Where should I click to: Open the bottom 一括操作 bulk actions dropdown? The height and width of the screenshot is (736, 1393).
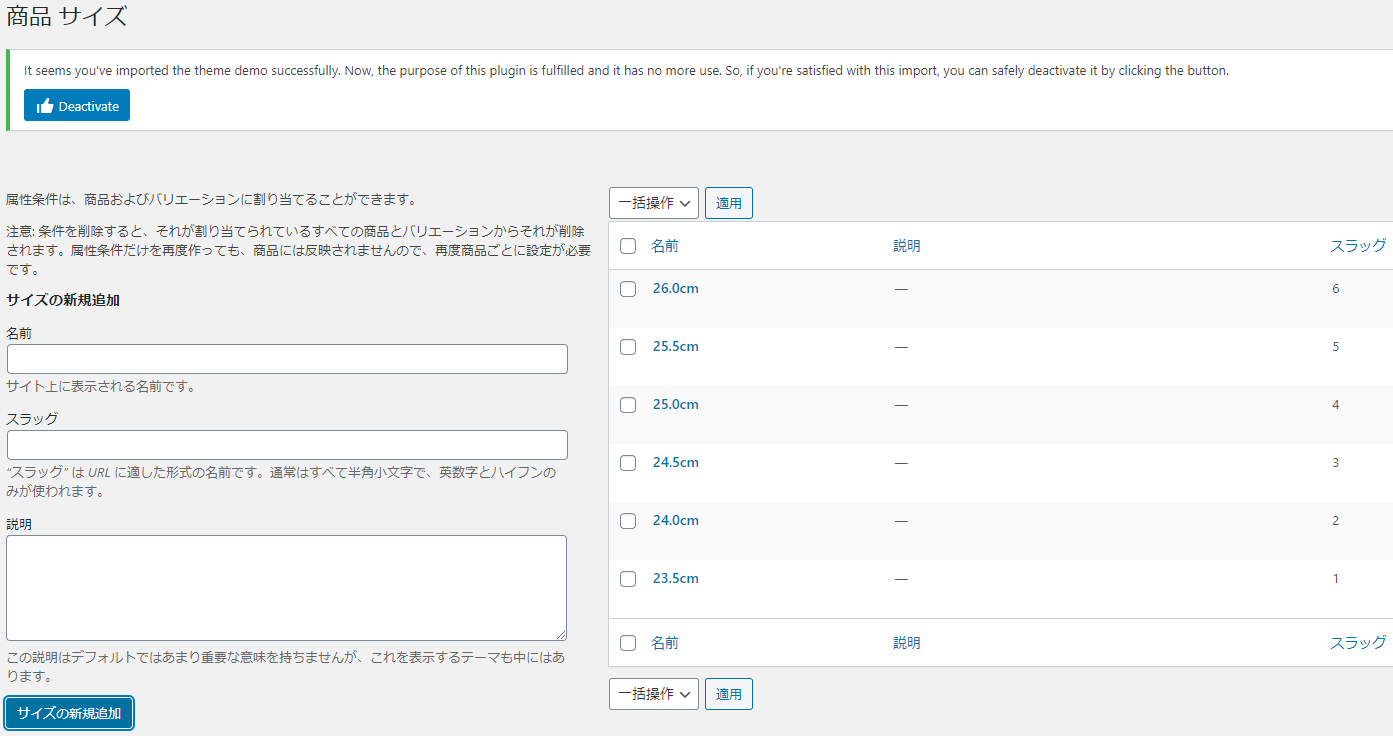click(x=653, y=694)
